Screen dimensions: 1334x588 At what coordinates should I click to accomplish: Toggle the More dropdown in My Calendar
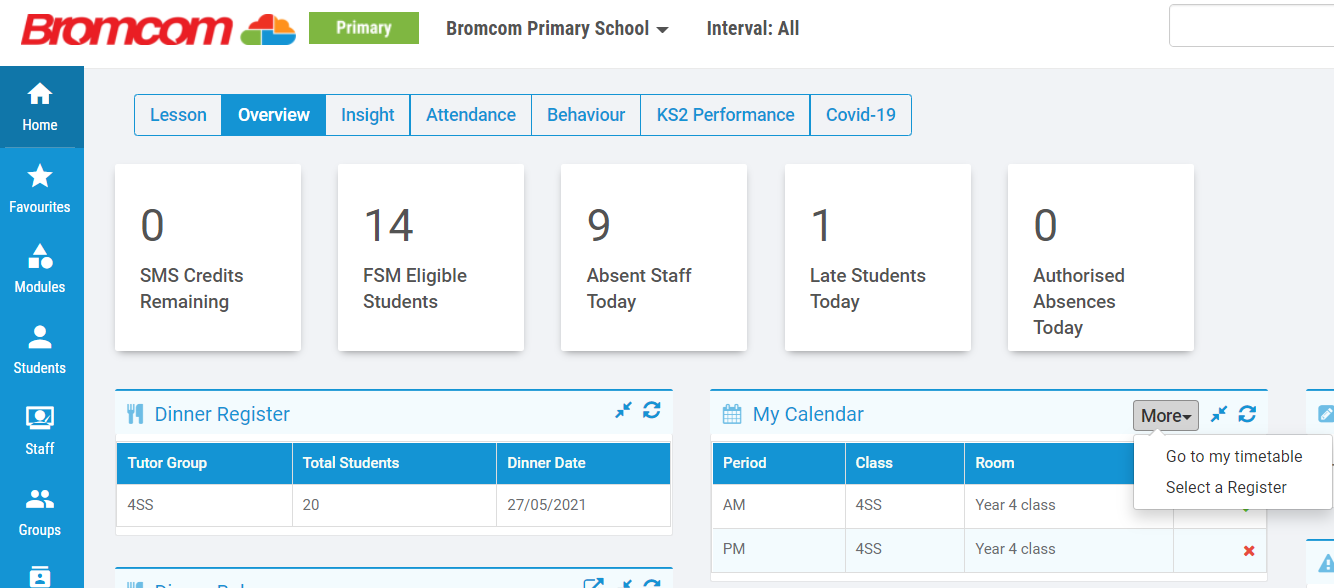(1165, 416)
